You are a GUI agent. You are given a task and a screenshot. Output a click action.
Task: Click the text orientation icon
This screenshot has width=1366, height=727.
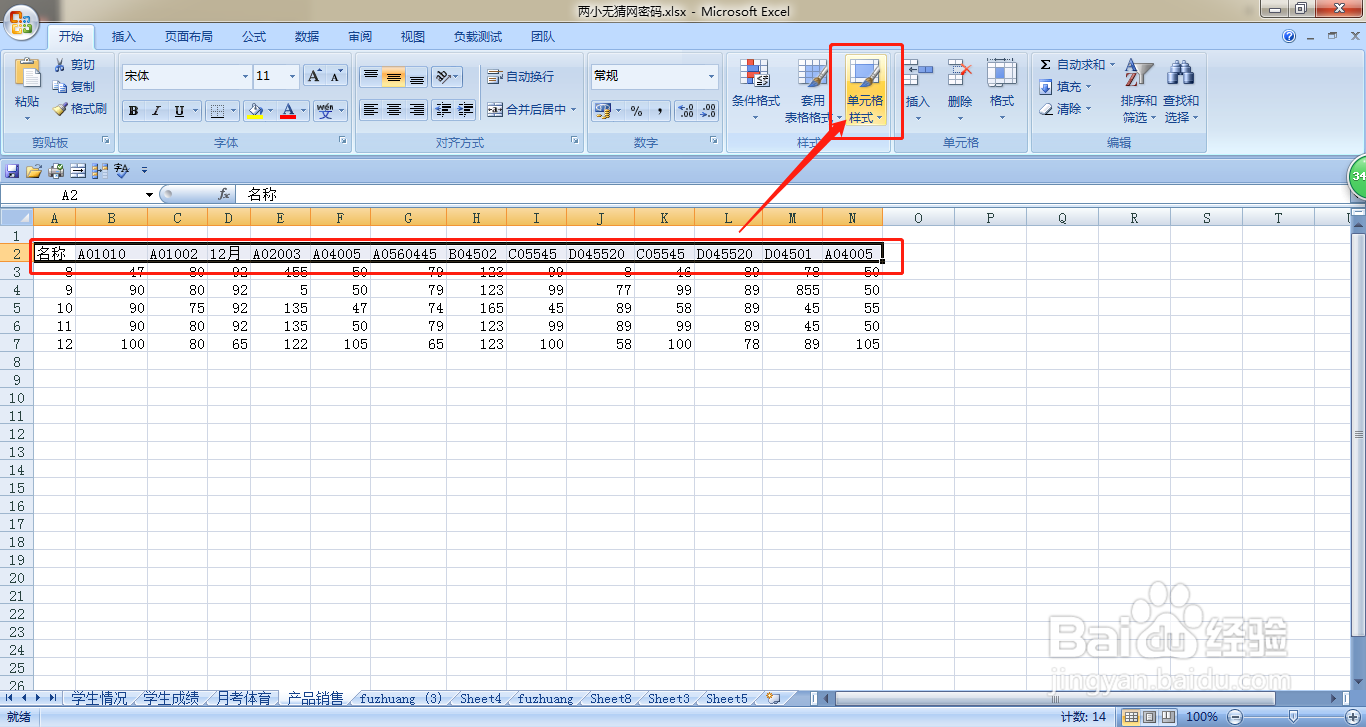441,77
